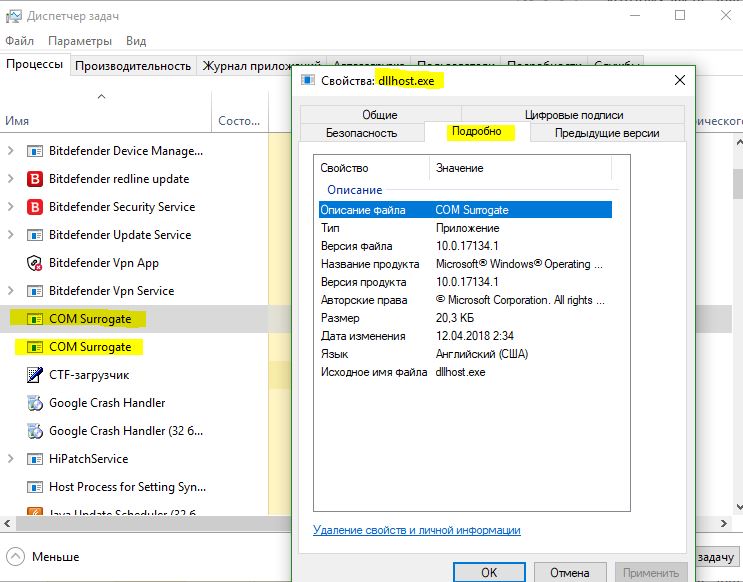Select the Исходное имя файла row

click(x=465, y=372)
